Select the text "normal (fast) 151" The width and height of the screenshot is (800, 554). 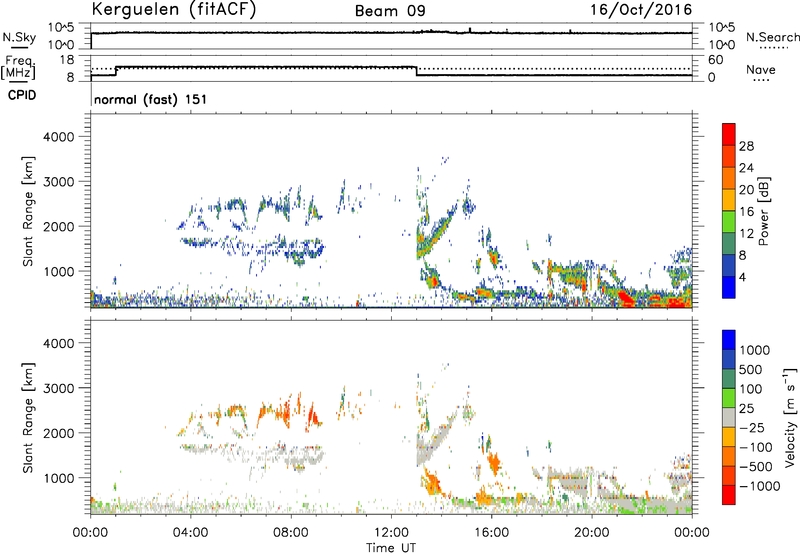pos(151,99)
